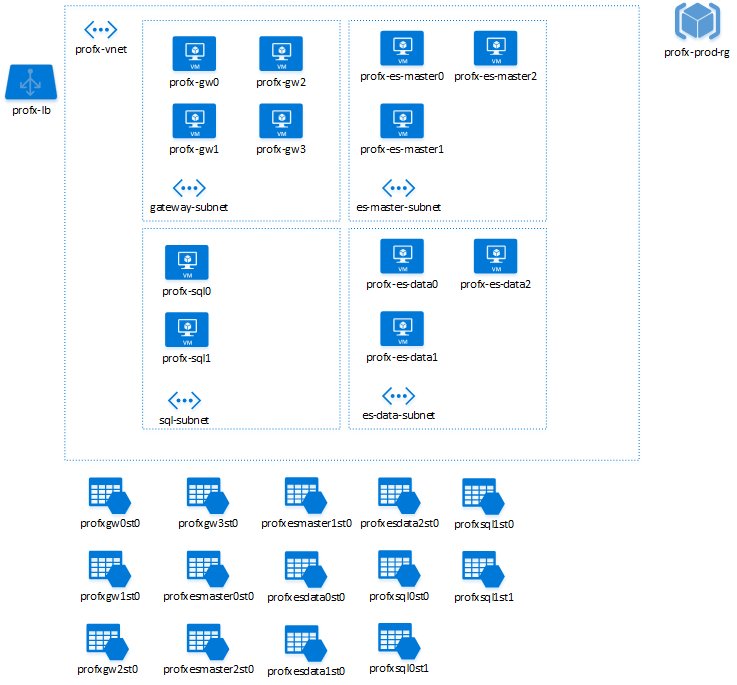
Task: Select the profxsql0st1 storage icon
Action: (x=399, y=641)
